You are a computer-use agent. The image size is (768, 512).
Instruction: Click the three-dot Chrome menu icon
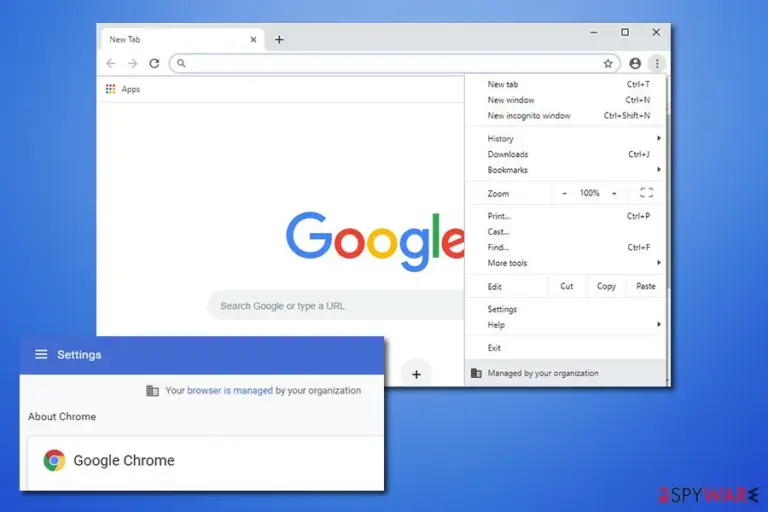point(657,63)
